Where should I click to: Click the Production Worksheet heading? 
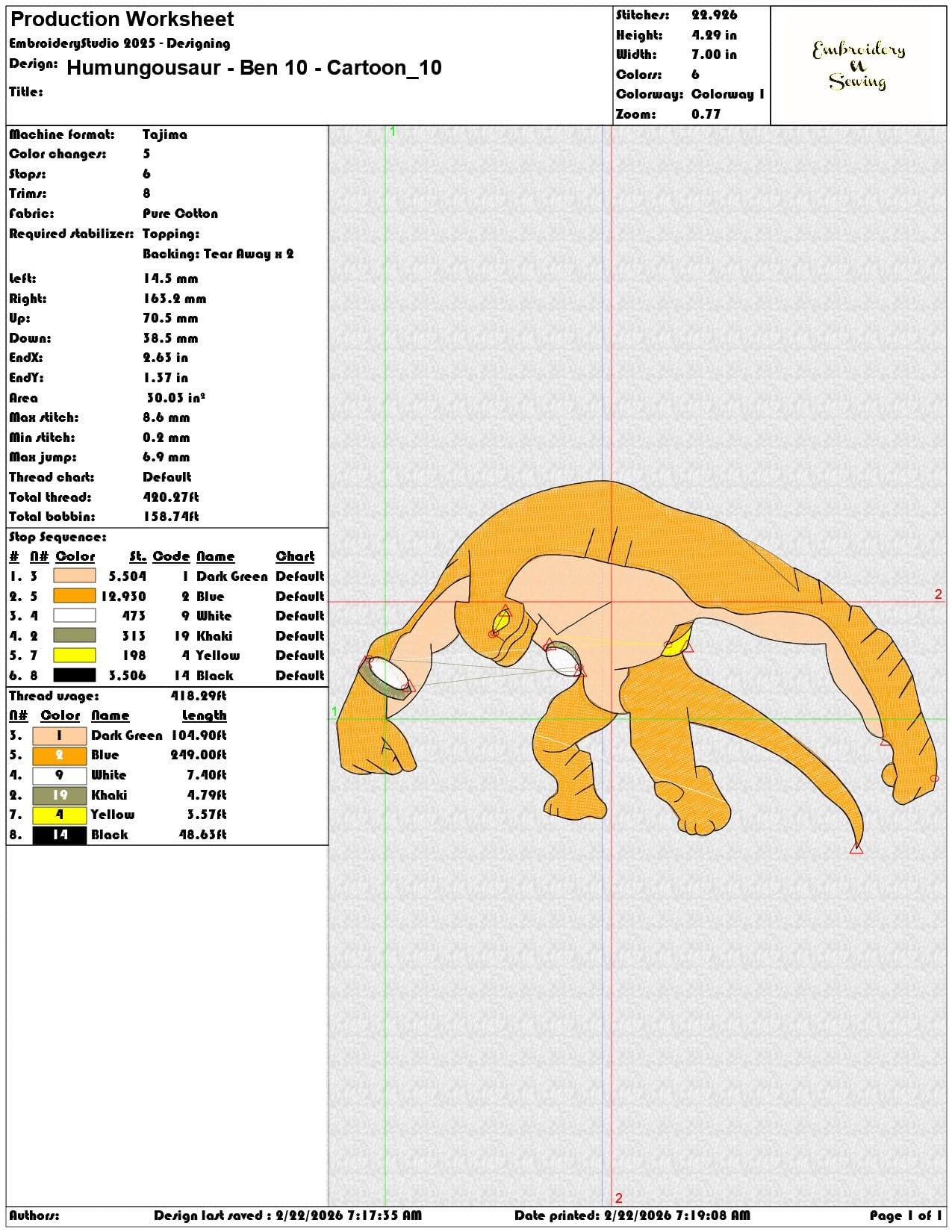click(x=122, y=19)
